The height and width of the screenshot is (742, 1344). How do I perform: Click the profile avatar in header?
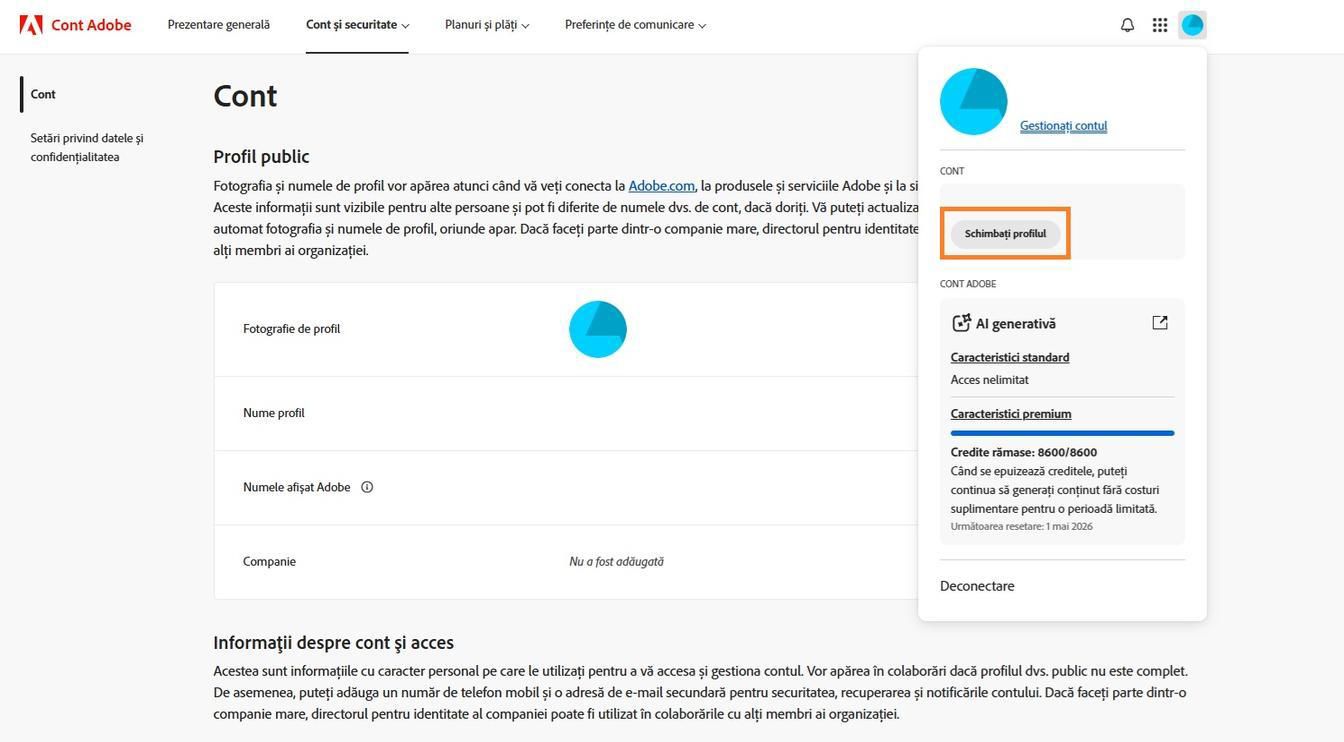point(1192,25)
